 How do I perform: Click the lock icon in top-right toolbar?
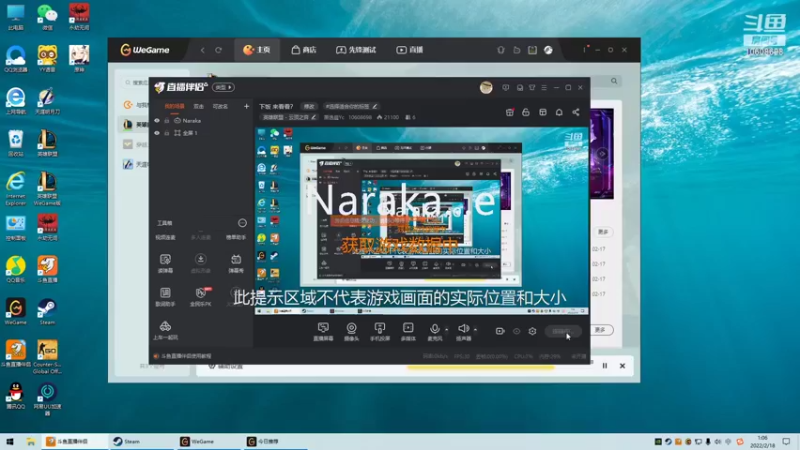(526, 112)
